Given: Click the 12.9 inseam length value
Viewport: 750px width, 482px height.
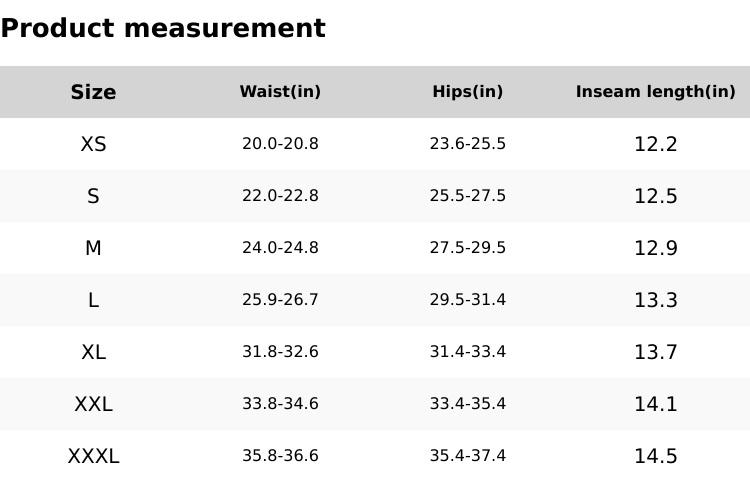Looking at the screenshot, I should [x=655, y=248].
